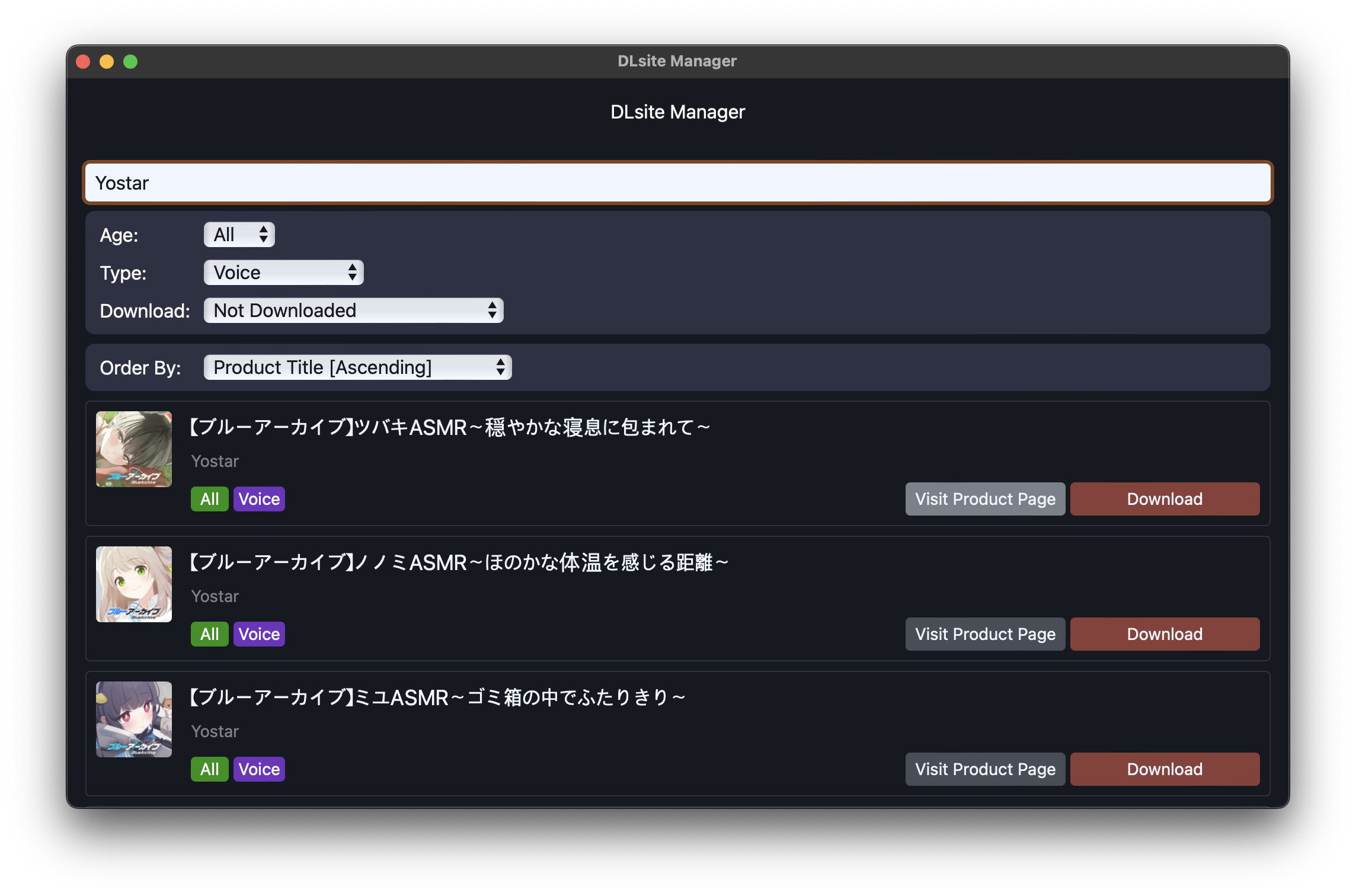
Task: Download the Miyu ASMR product
Action: 1165,769
